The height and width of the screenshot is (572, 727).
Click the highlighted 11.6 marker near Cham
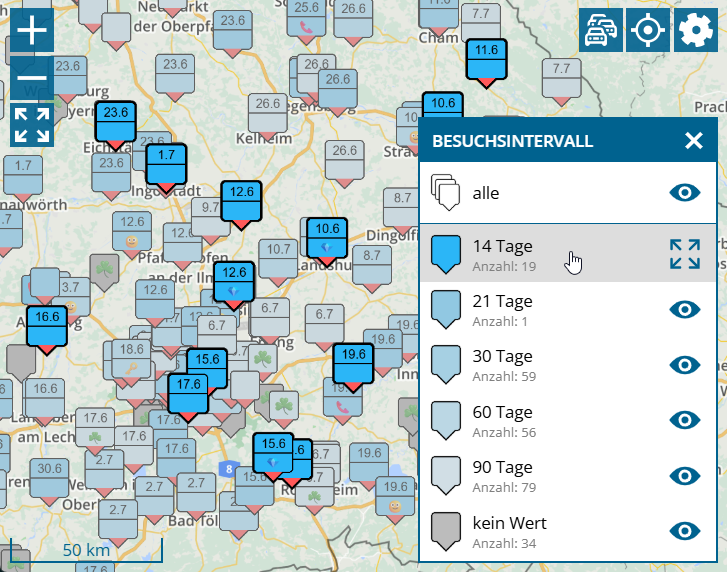tap(486, 64)
